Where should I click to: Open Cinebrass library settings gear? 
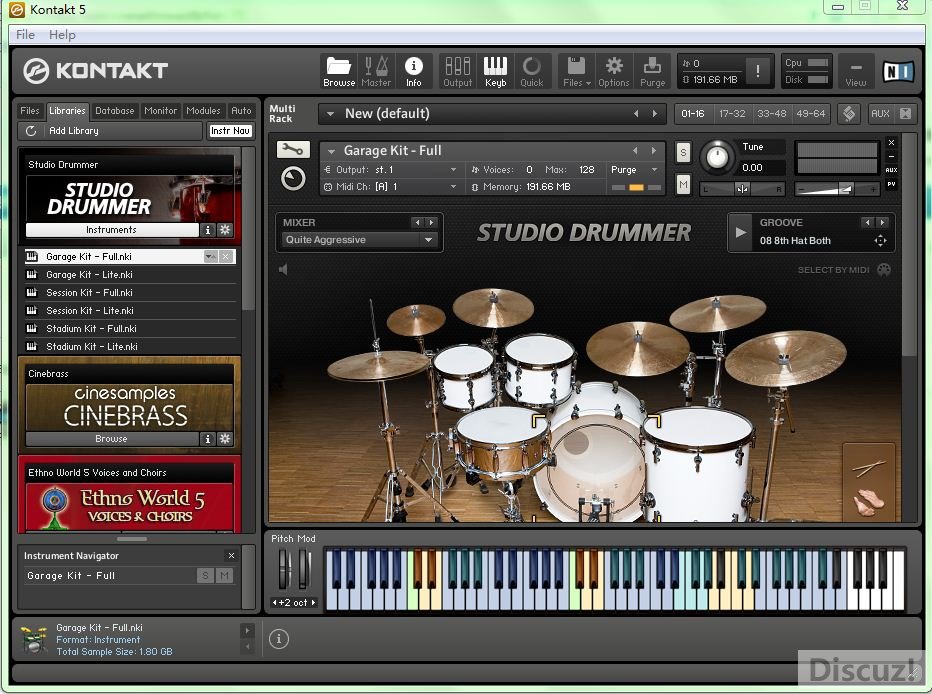(x=225, y=439)
